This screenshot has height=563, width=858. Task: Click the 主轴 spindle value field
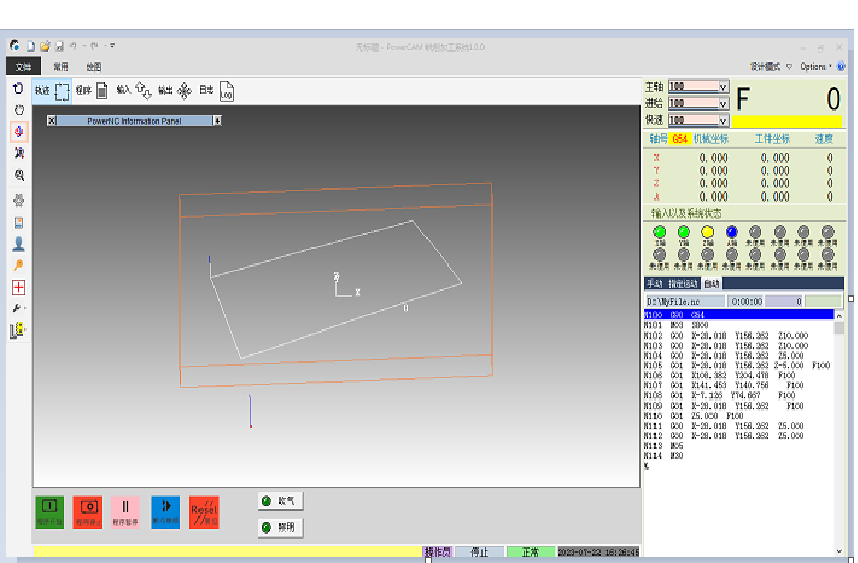click(693, 86)
